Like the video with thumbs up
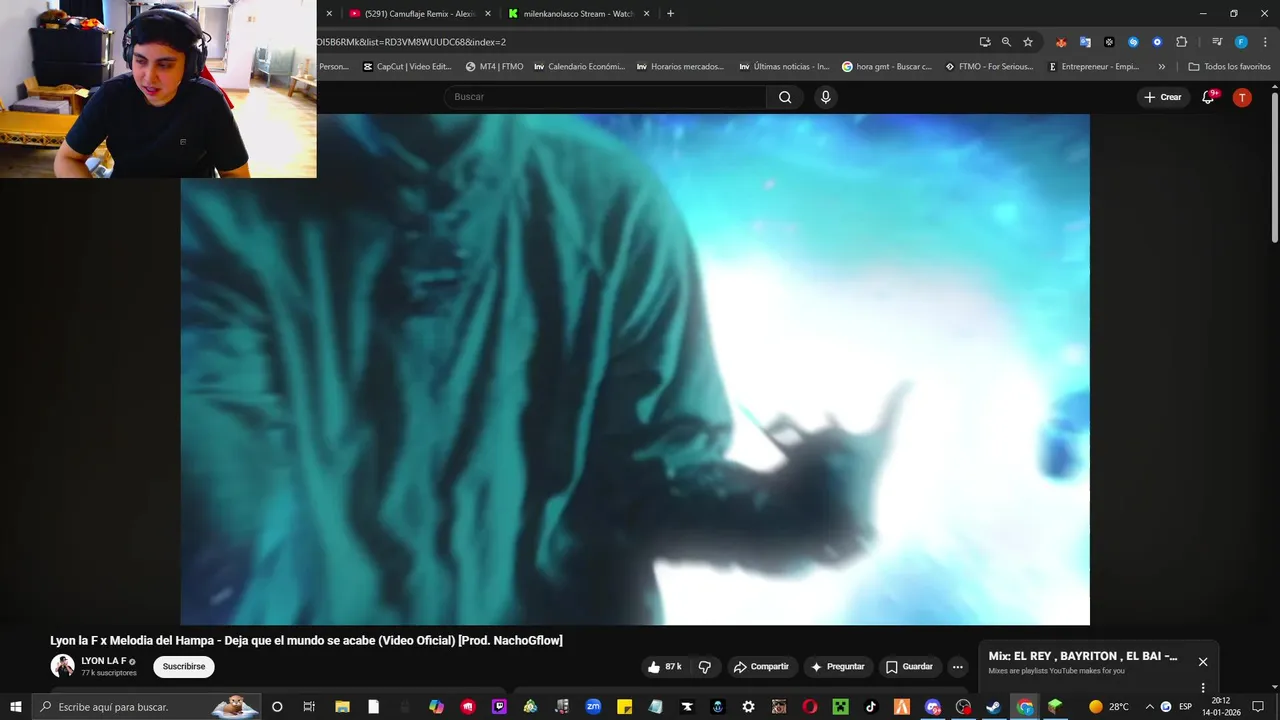Viewport: 1280px width, 720px height. (664, 667)
